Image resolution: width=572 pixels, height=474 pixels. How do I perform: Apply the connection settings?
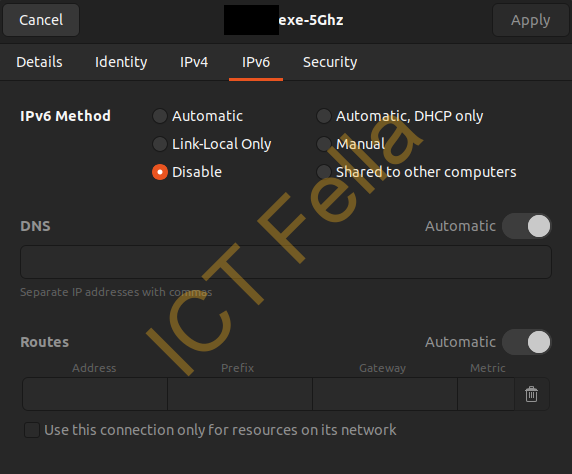[x=530, y=20]
